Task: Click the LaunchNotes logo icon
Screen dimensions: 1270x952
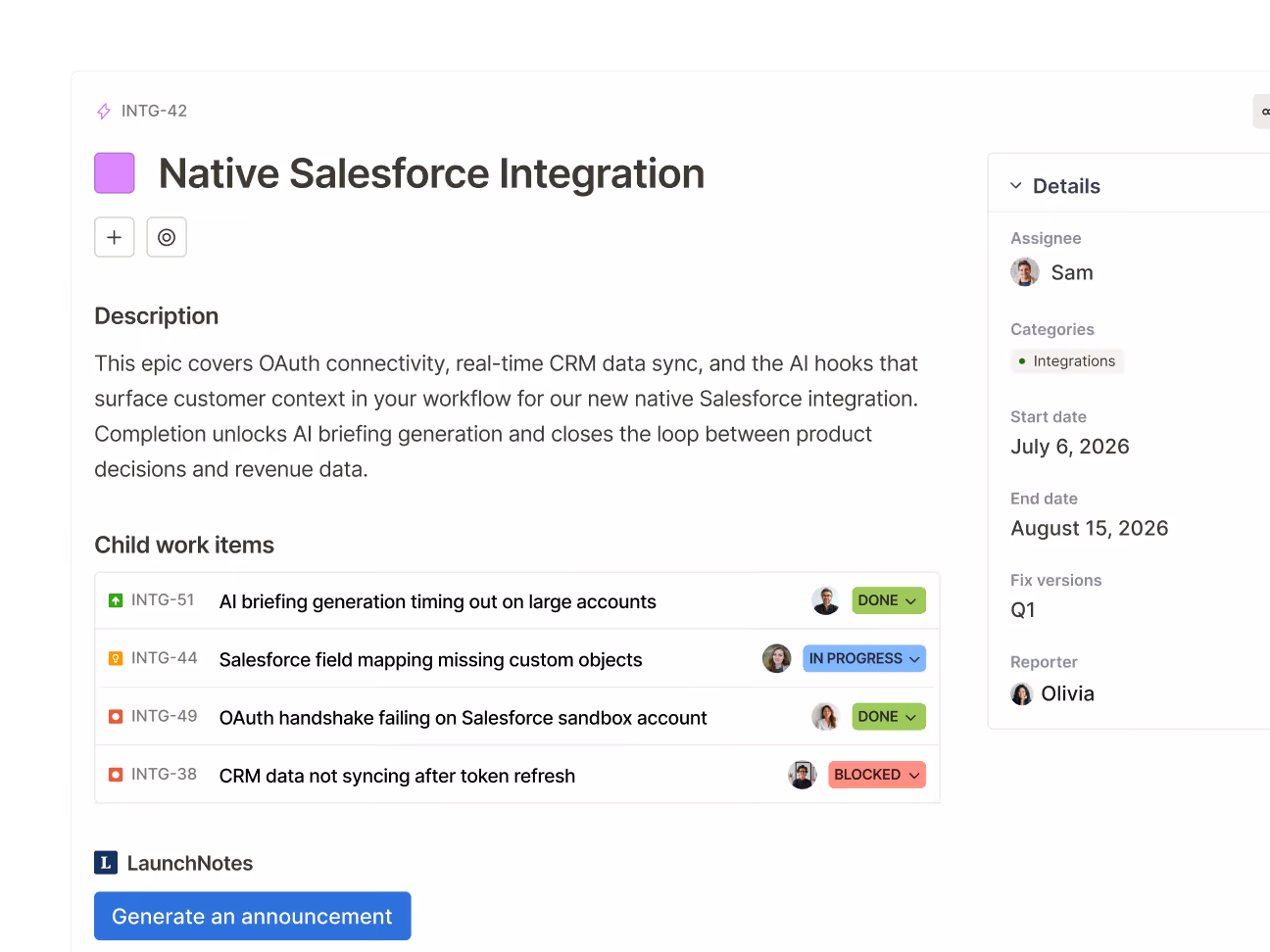Action: 106,863
